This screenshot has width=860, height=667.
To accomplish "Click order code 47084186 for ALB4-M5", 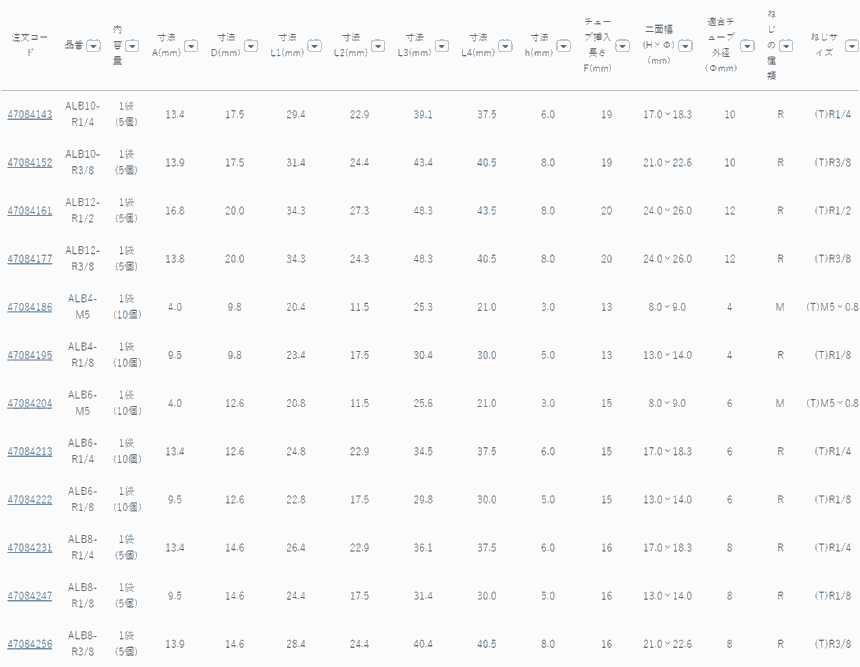I will point(30,307).
